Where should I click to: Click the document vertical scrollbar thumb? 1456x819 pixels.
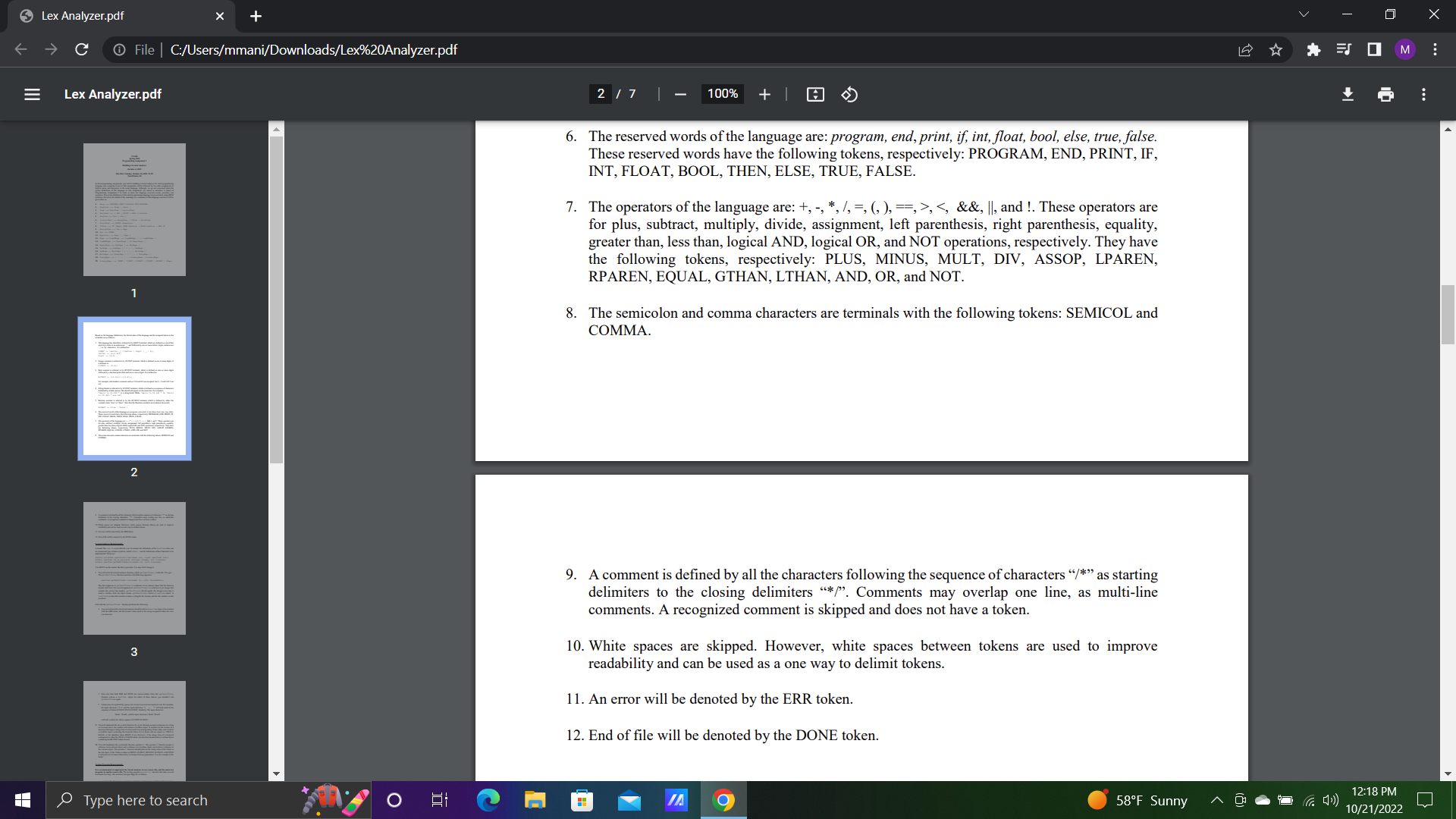1448,315
